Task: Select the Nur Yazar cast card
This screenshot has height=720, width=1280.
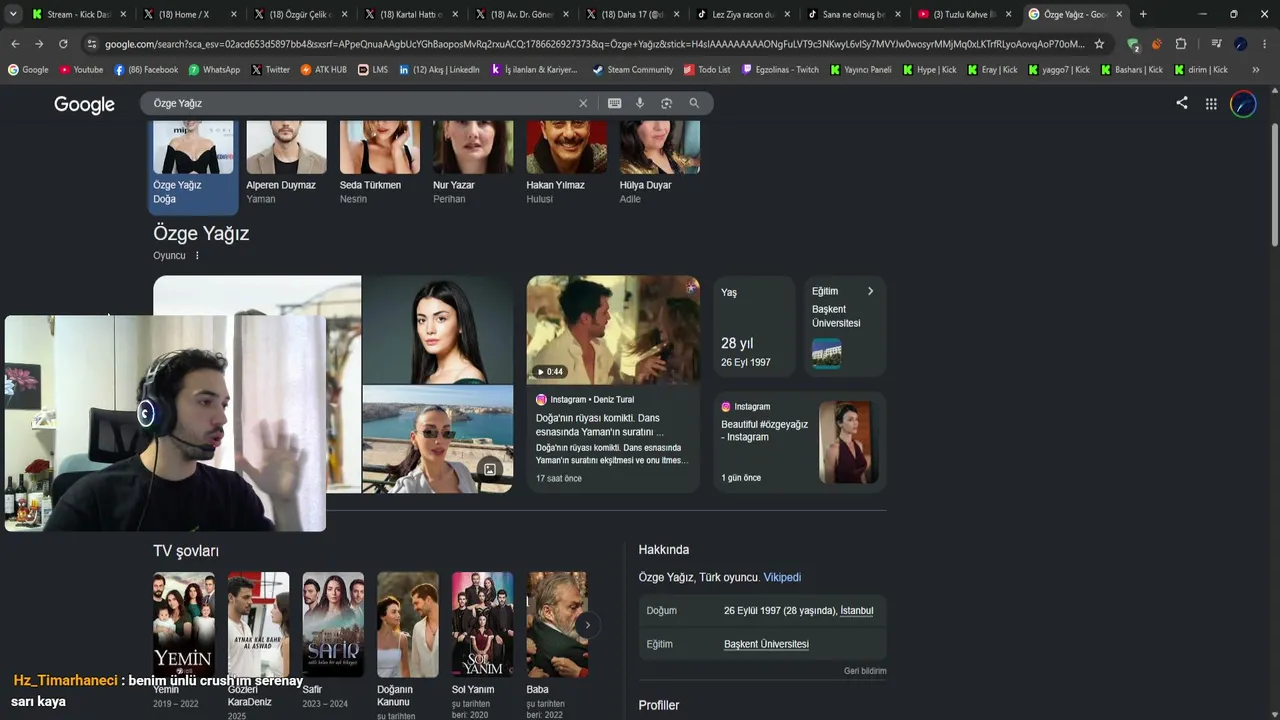Action: [473, 163]
